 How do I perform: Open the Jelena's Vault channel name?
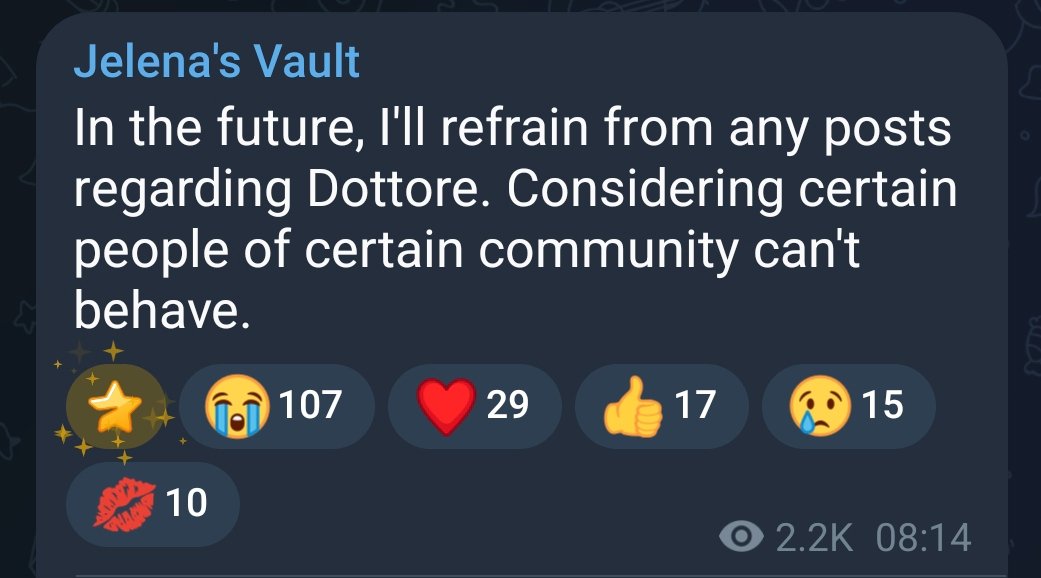(216, 61)
